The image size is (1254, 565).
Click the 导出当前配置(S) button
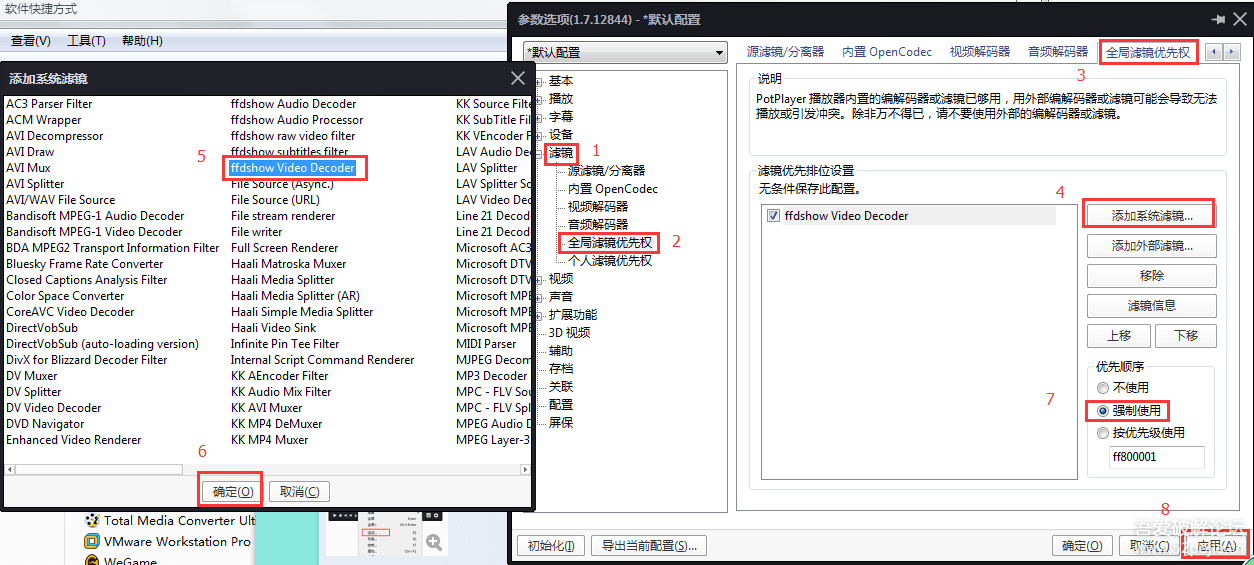[649, 546]
